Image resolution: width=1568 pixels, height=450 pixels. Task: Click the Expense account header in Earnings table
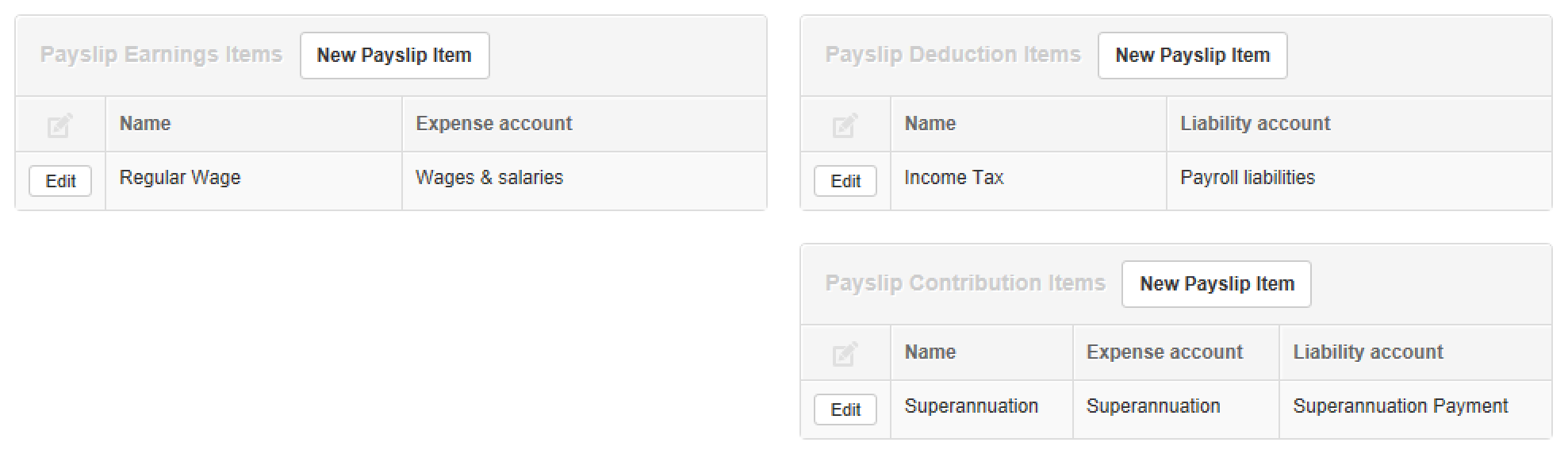coord(494,124)
